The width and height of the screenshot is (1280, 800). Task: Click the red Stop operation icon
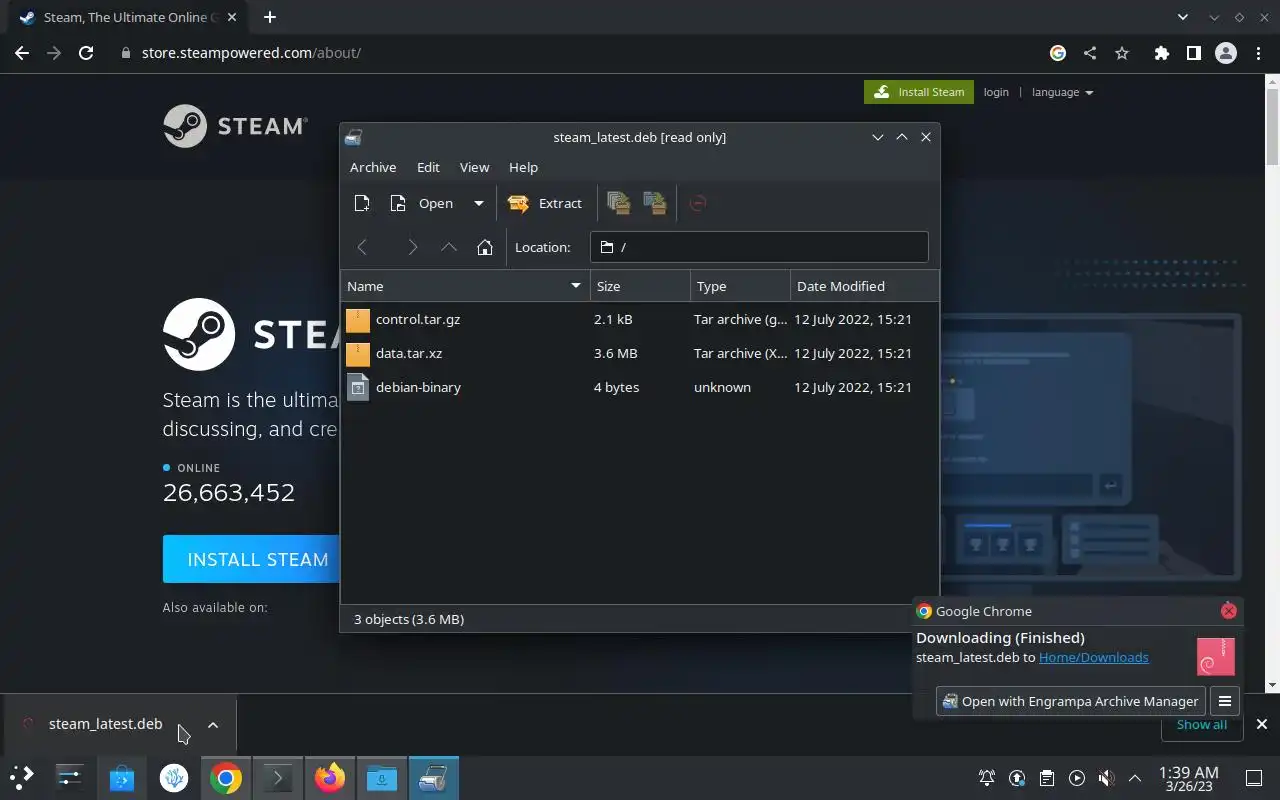[698, 203]
